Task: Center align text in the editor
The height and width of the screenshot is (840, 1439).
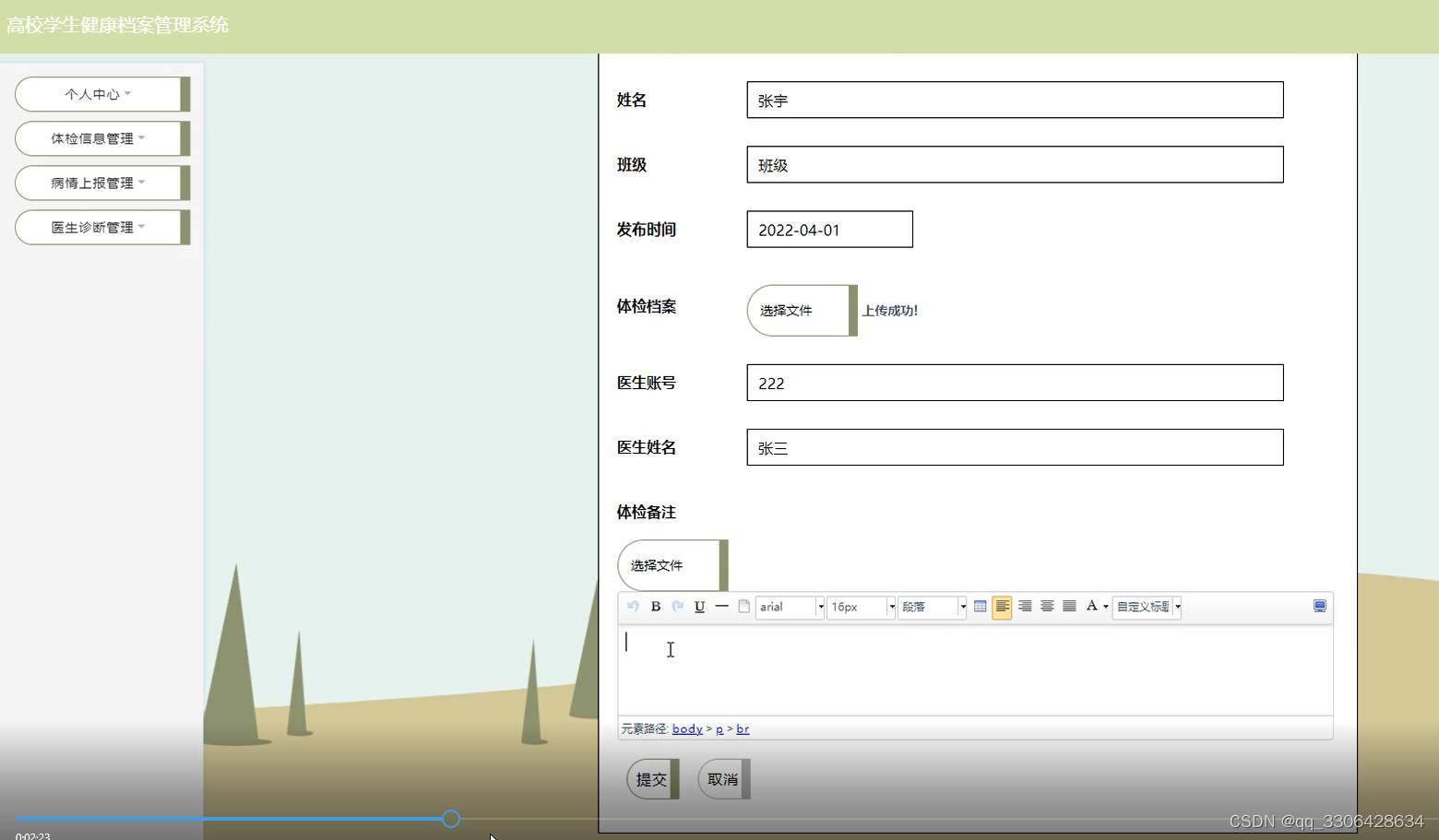Action: [x=1047, y=607]
